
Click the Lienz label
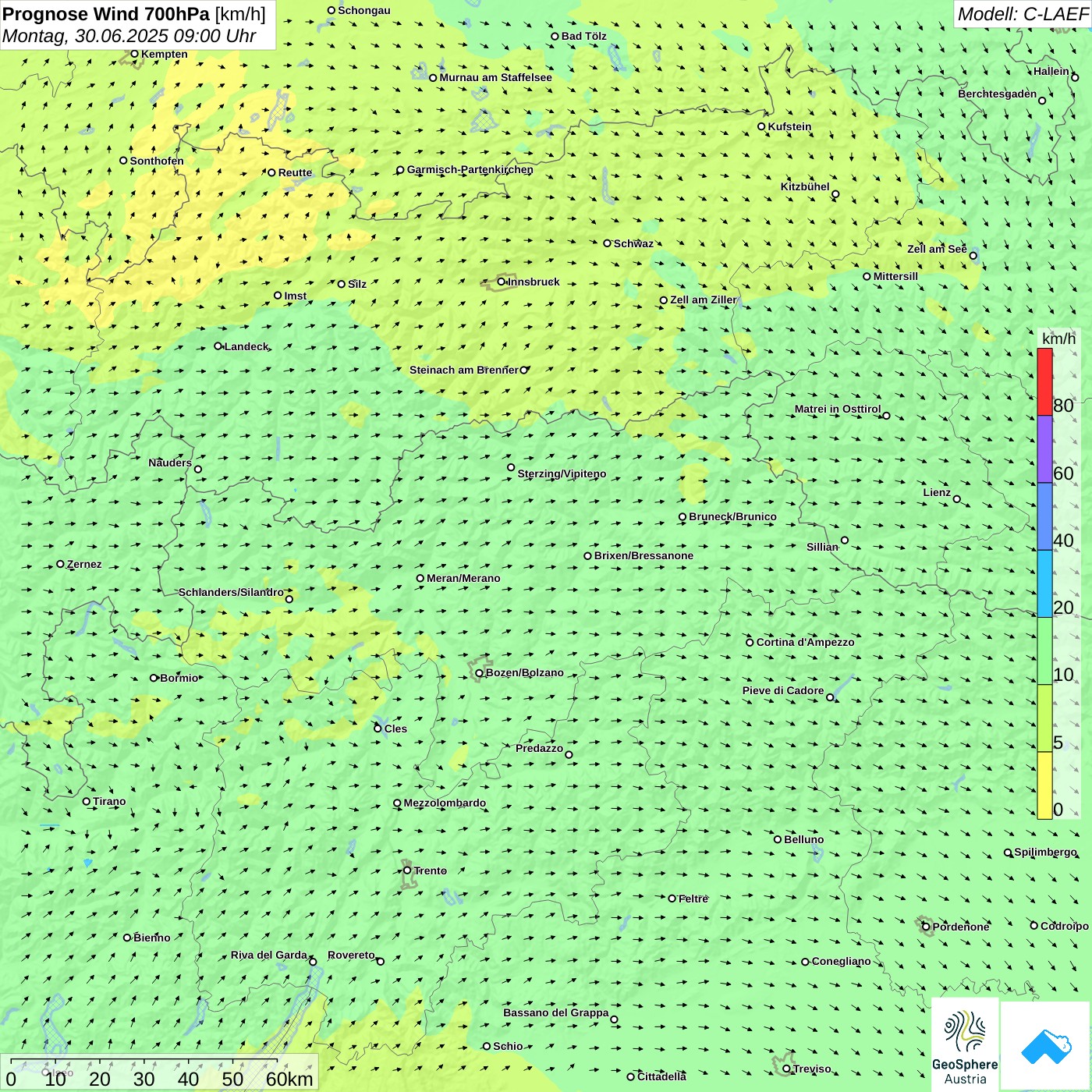[x=937, y=492]
